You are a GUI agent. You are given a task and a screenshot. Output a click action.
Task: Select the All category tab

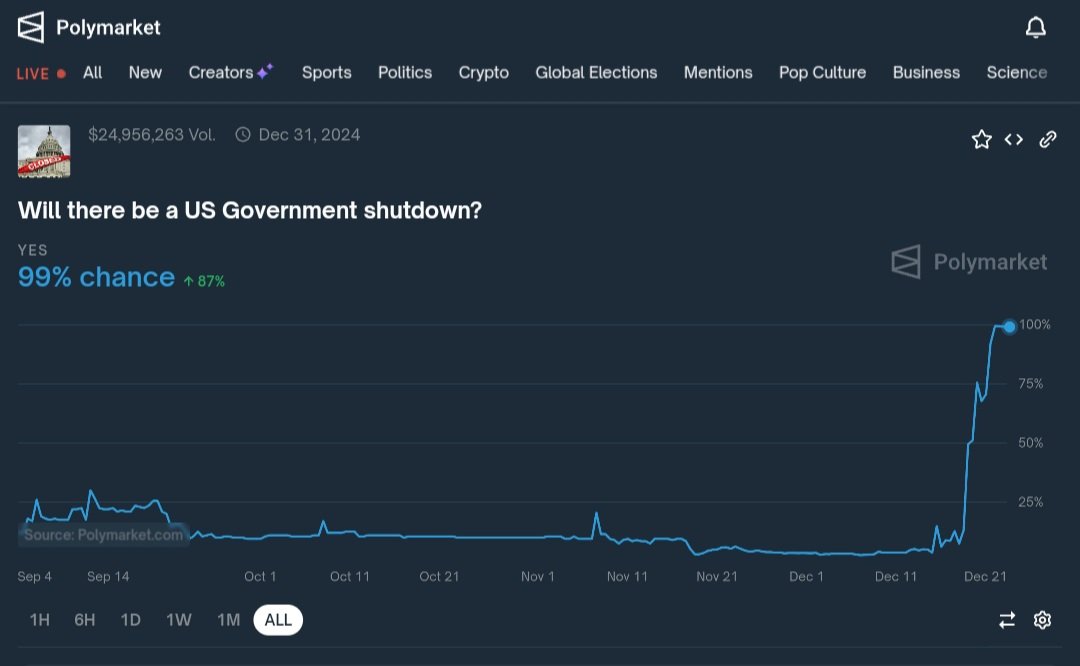92,72
